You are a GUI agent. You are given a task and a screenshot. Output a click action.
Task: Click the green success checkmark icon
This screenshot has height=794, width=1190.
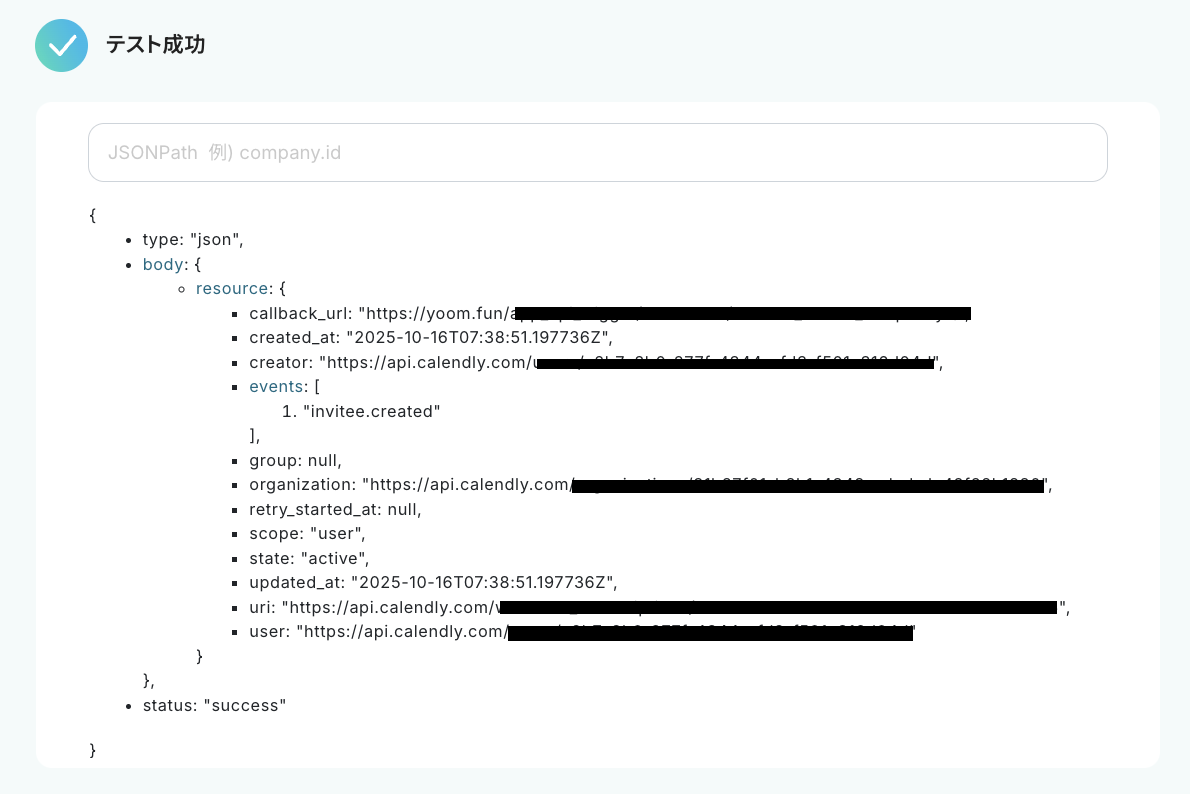coord(62,45)
